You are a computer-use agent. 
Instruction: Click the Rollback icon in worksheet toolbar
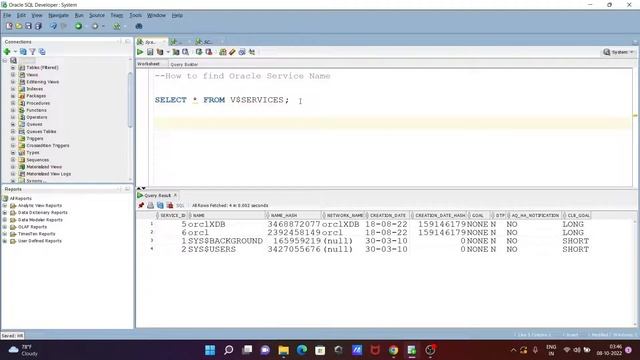click(x=209, y=52)
